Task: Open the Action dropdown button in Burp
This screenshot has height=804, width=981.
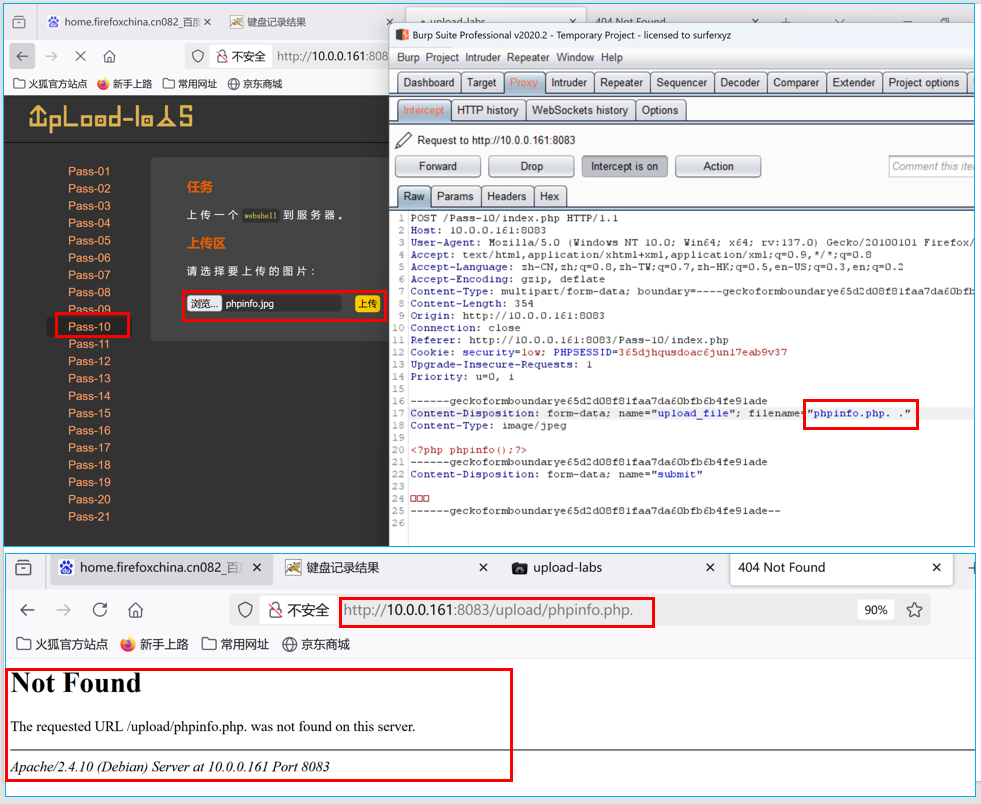Action: tap(718, 166)
